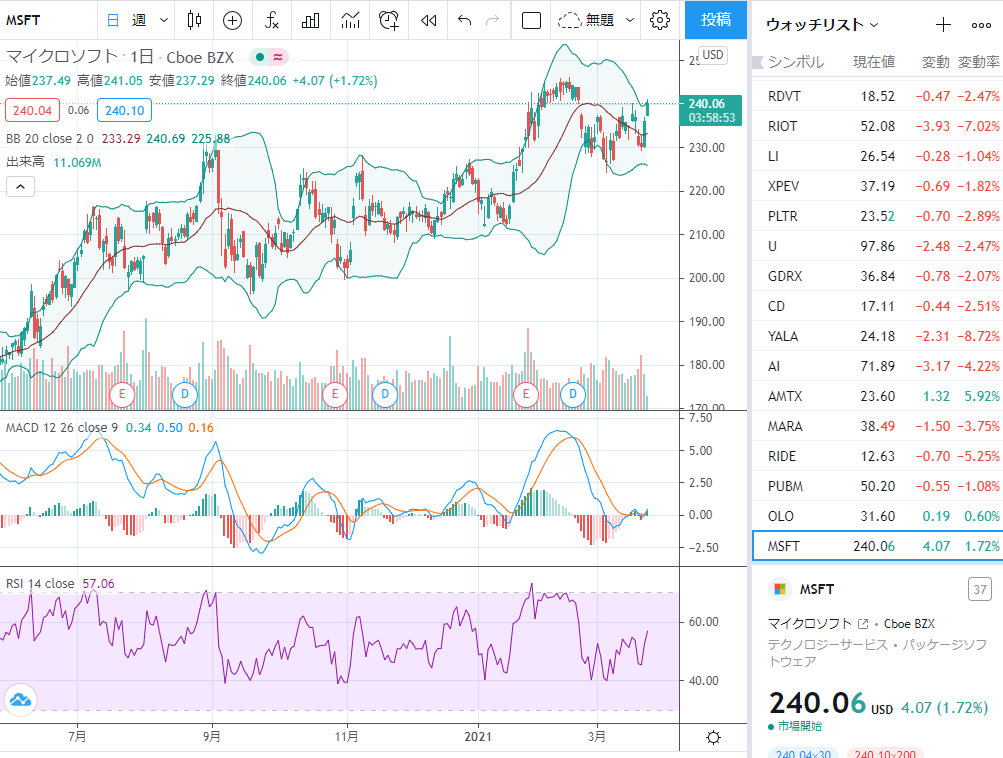Click the compare or add symbol icon

pyautogui.click(x=232, y=20)
